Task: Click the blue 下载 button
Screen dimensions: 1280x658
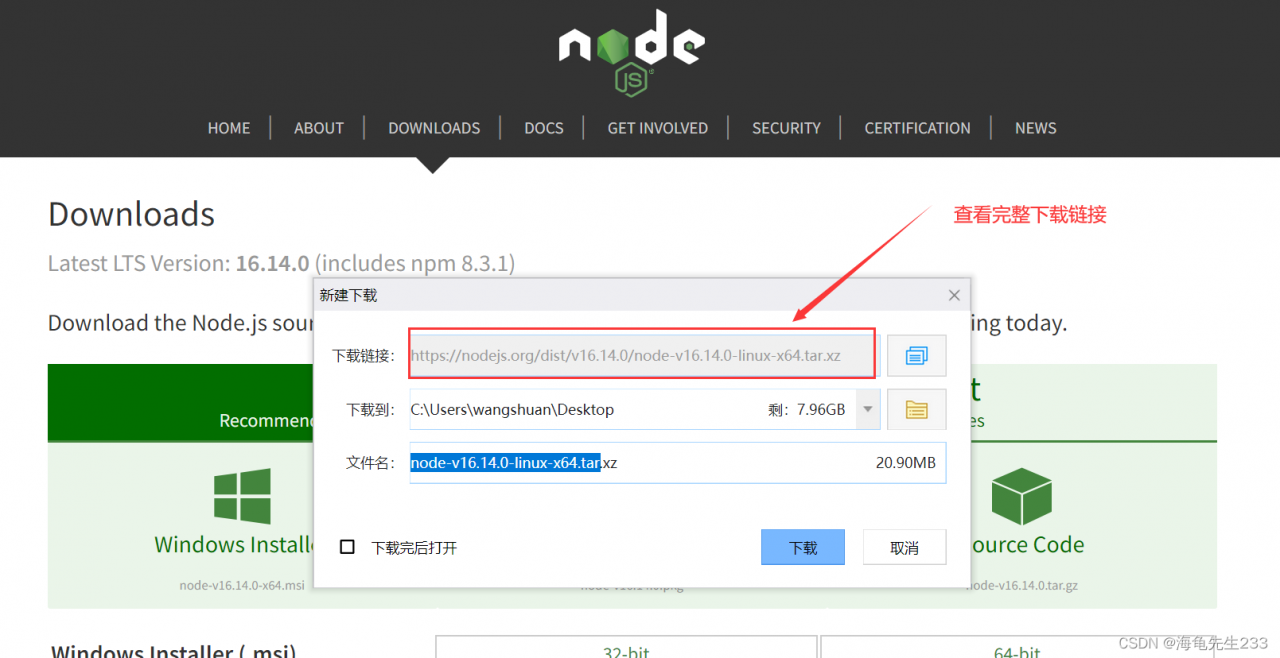Action: pos(803,547)
